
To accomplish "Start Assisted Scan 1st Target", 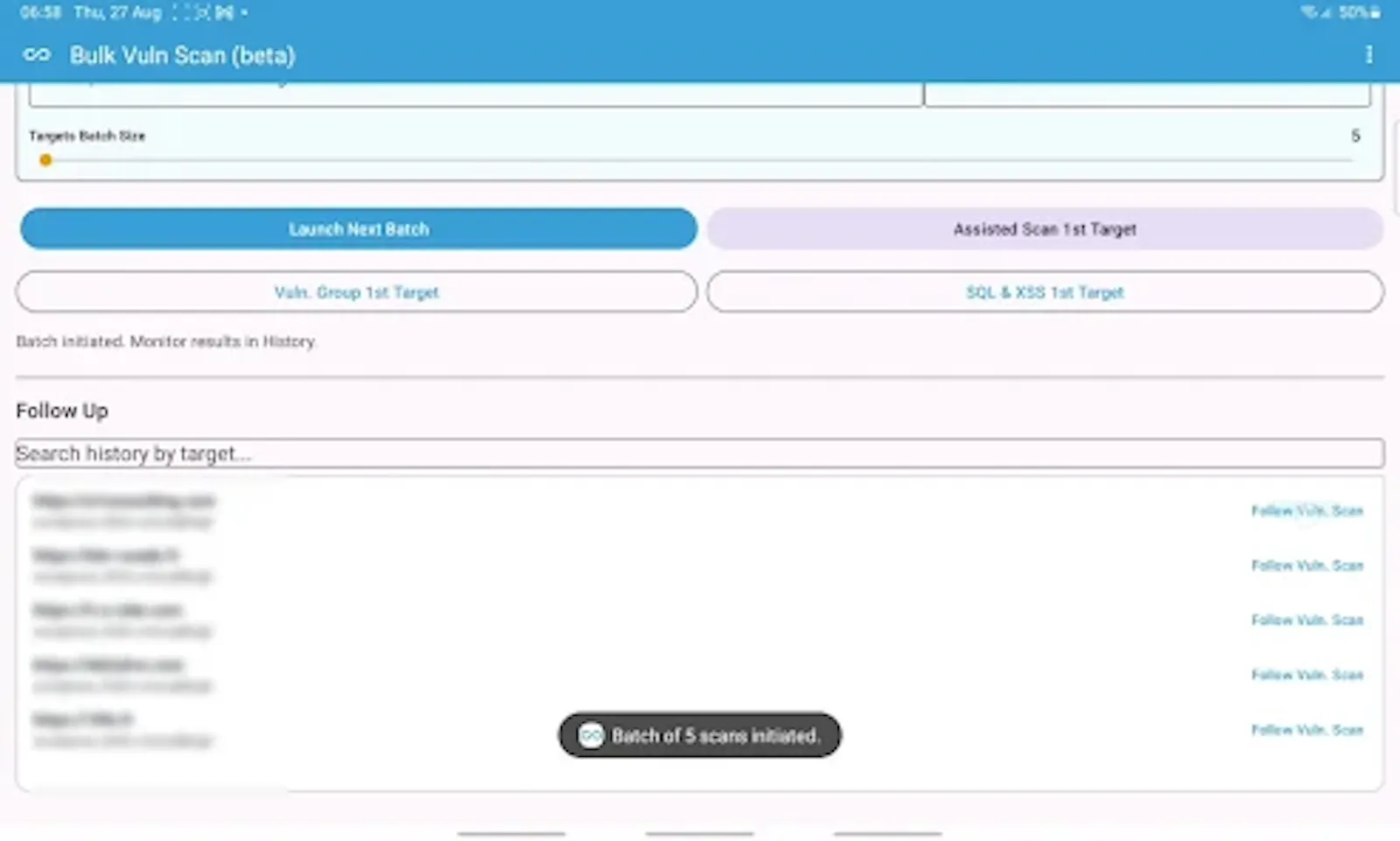I will point(1045,229).
